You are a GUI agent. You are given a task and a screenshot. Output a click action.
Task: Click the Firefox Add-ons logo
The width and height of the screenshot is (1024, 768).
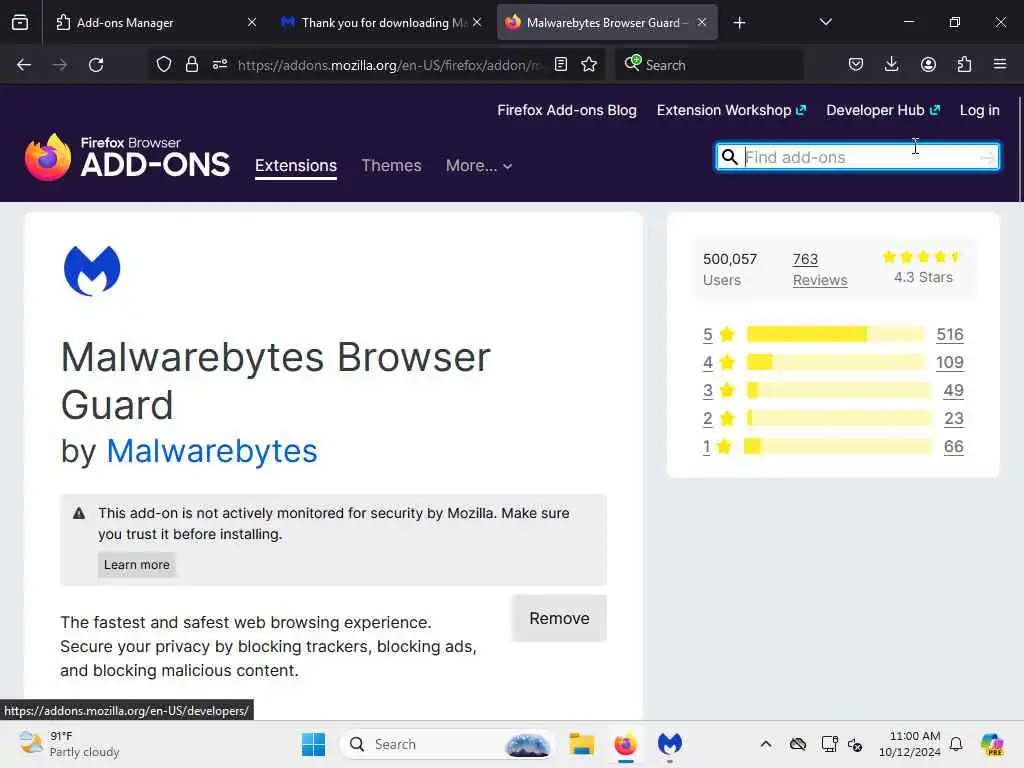click(127, 157)
